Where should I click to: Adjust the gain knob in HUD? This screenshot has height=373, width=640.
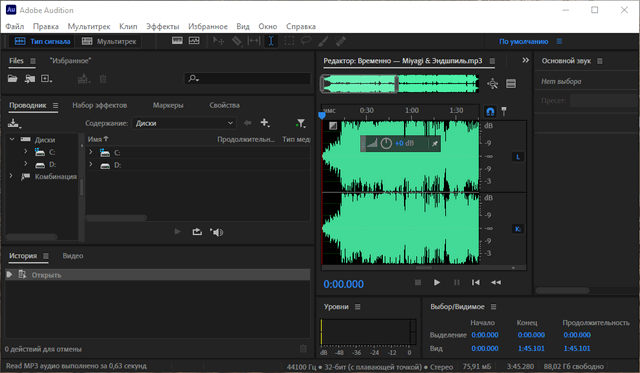[386, 143]
